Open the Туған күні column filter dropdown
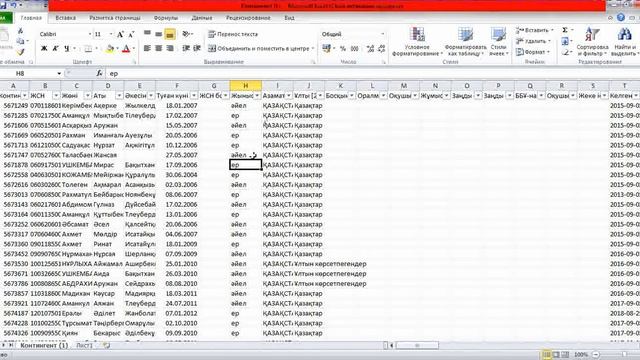The width and height of the screenshot is (640, 360). coord(194,96)
